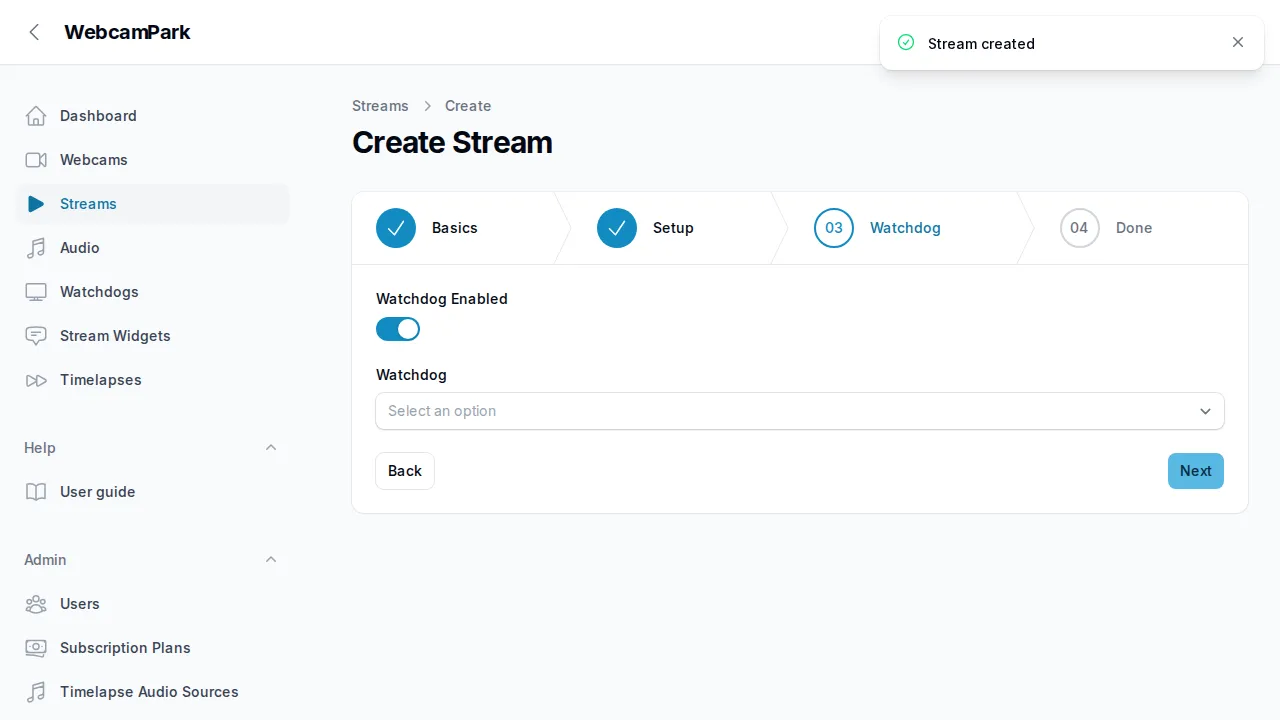This screenshot has height=720, width=1280.
Task: Click the Subscription Plans banknote icon
Action: [36, 648]
